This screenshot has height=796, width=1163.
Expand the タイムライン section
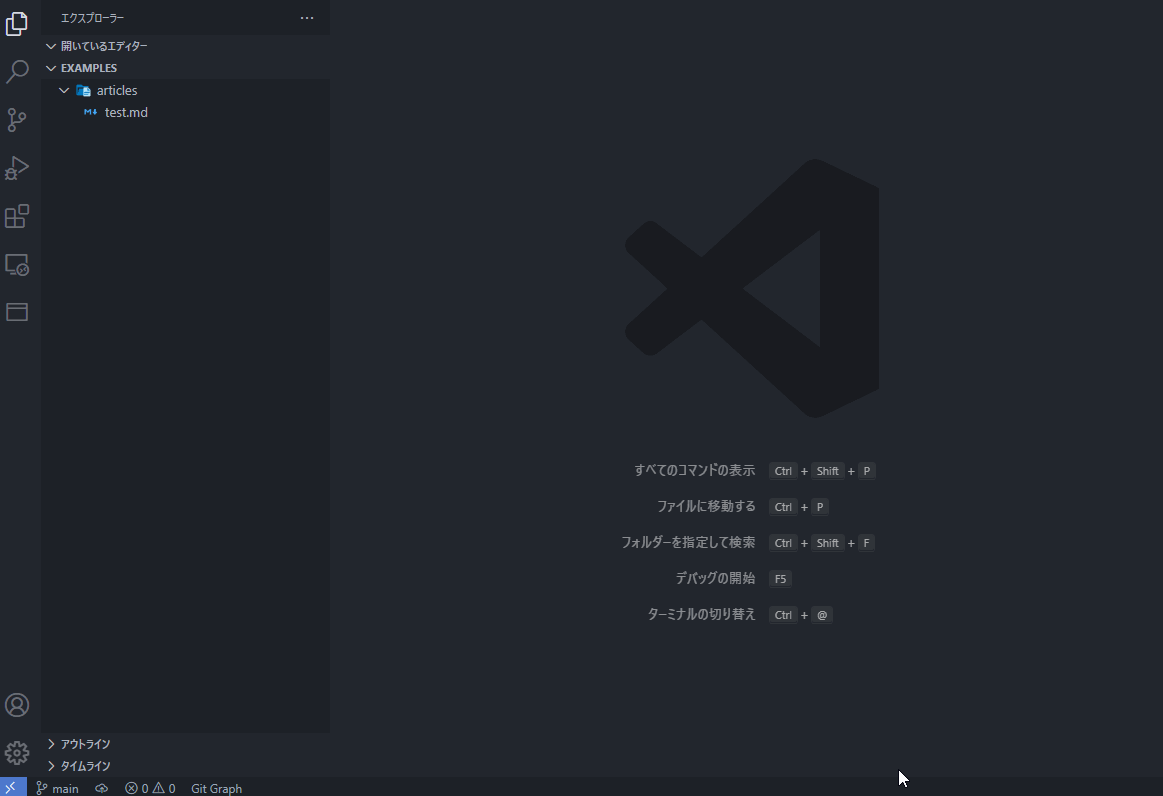point(51,766)
